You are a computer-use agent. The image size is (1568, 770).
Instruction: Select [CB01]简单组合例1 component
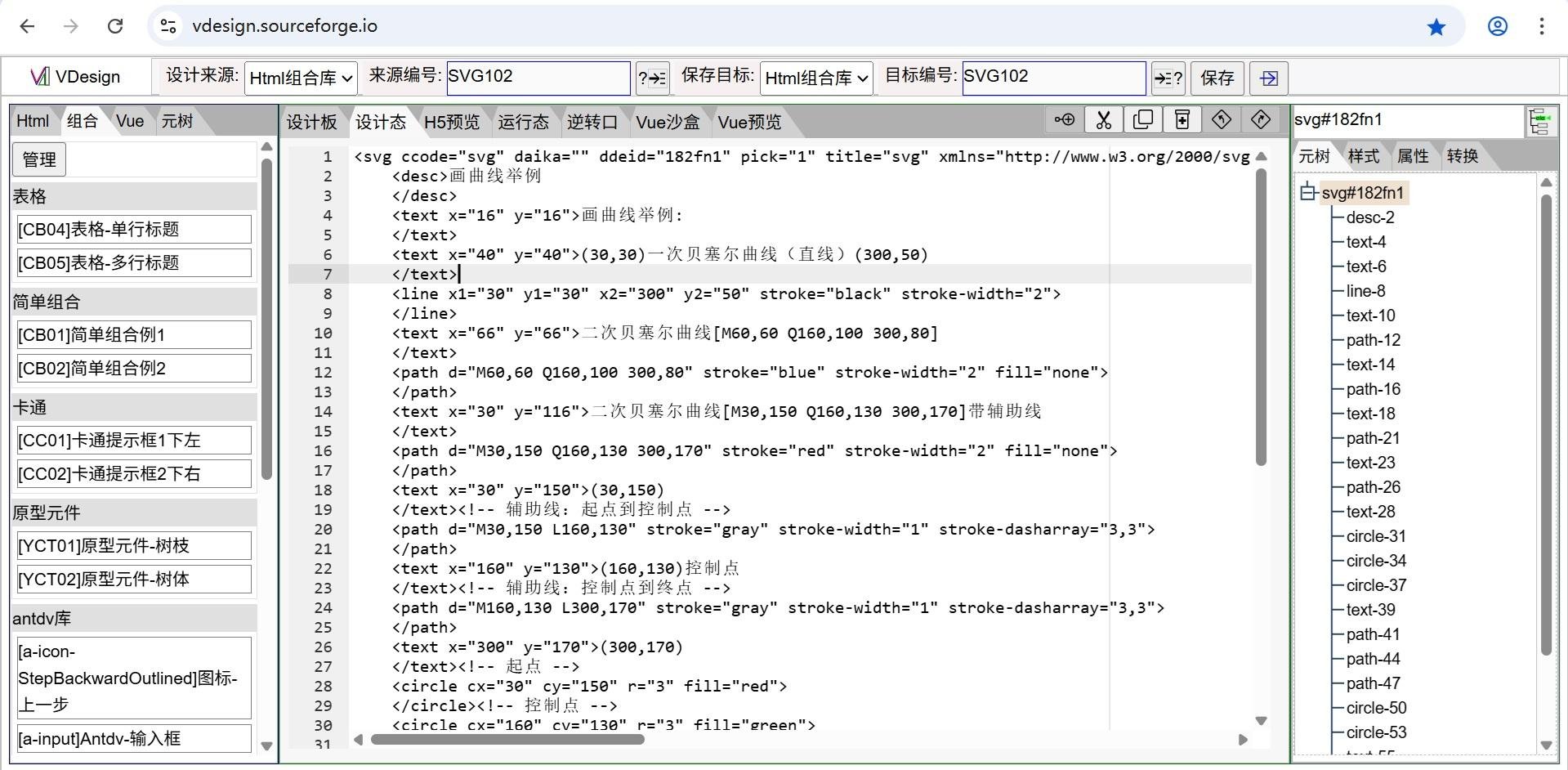coord(133,335)
